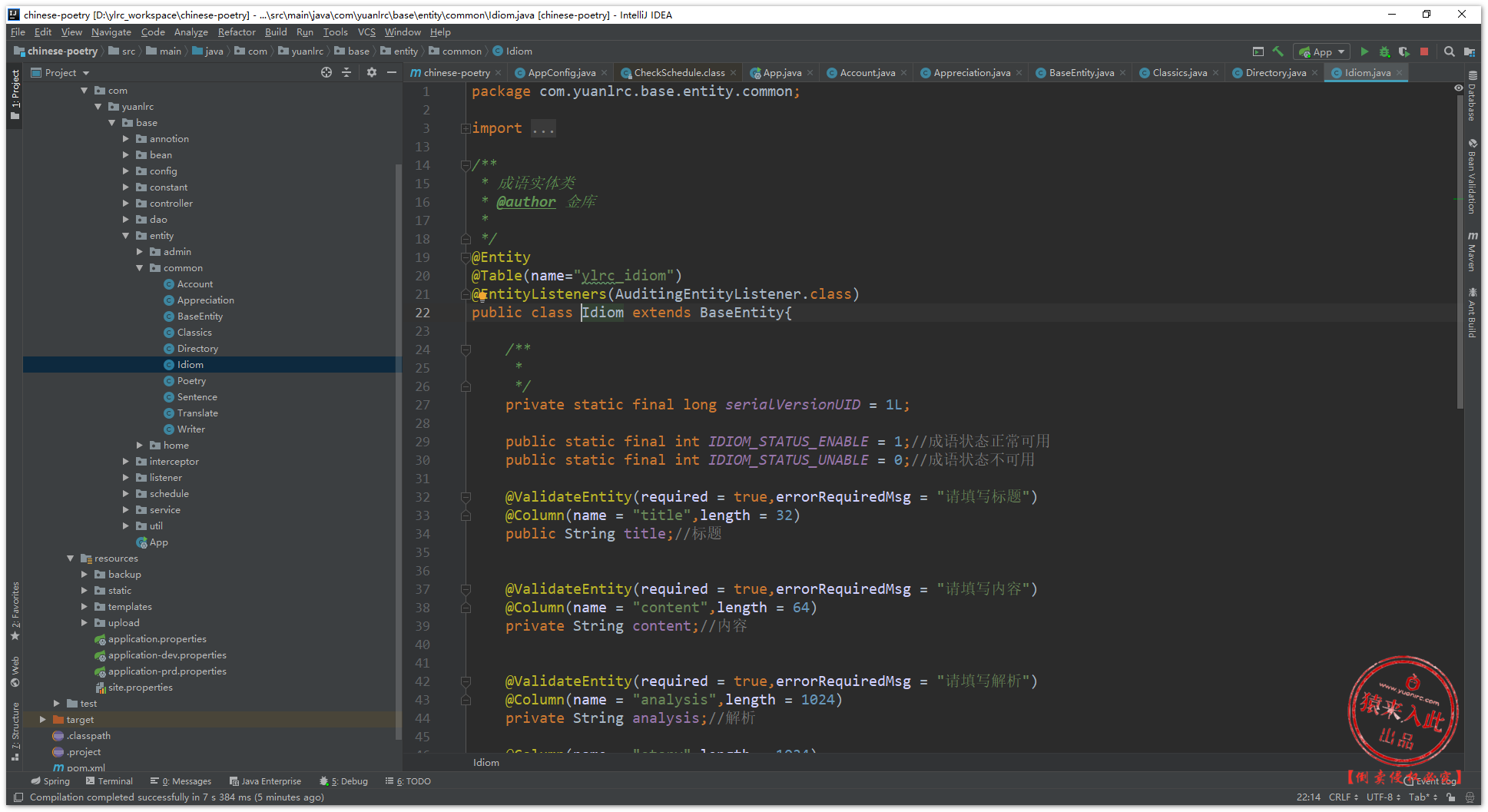Switch to the CheckSchedule.class tab
1488x812 pixels.
click(x=679, y=73)
